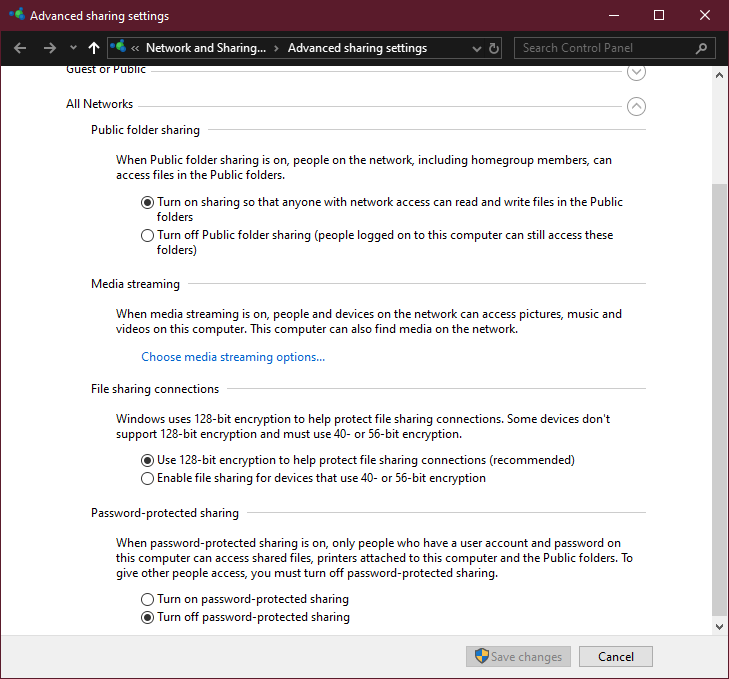Select Turn on password-protected sharing
Screen dimensions: 729x679
147,599
